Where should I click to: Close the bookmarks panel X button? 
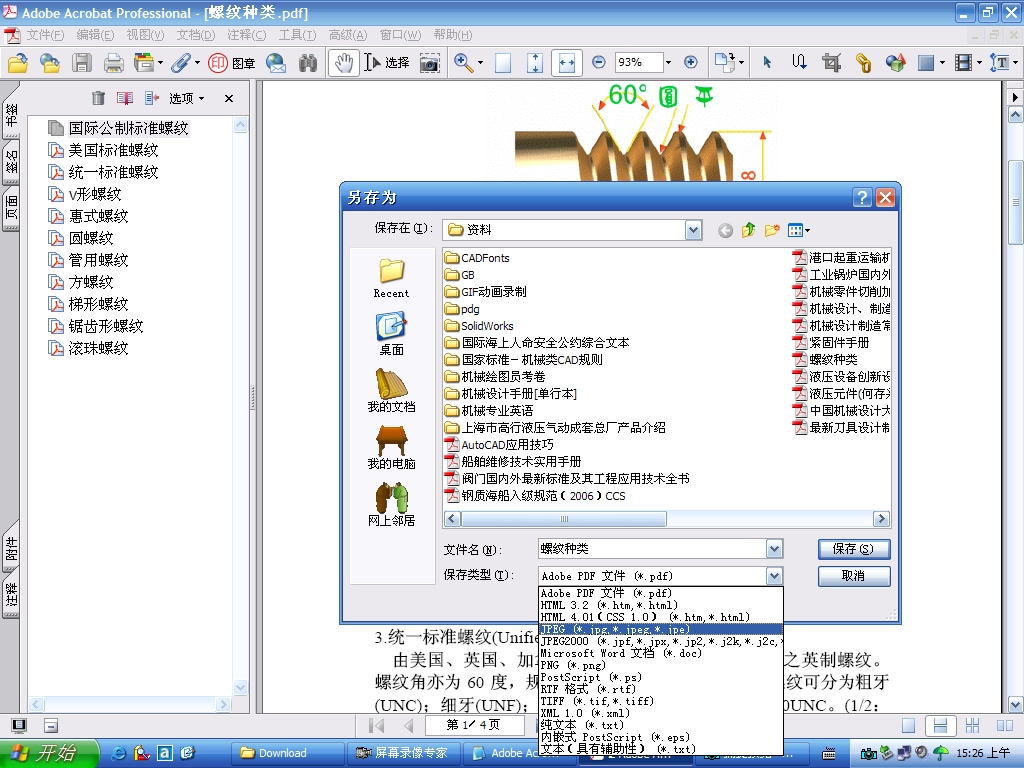pyautogui.click(x=229, y=98)
